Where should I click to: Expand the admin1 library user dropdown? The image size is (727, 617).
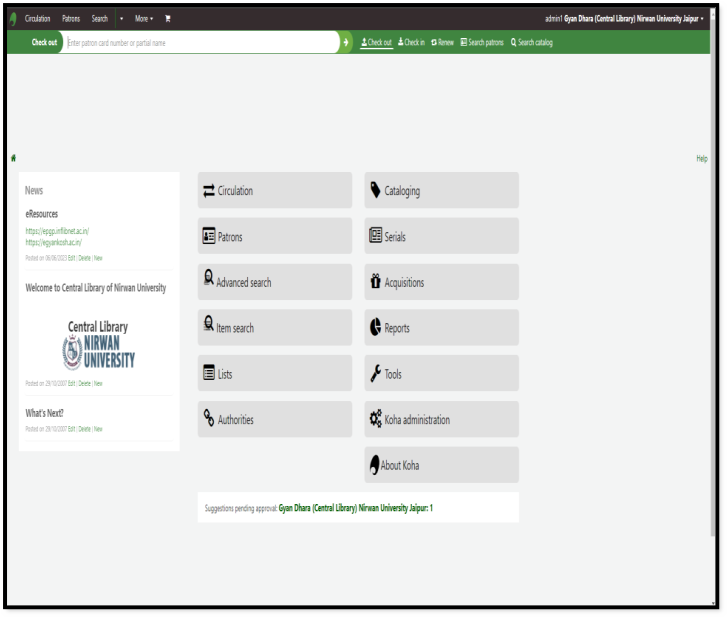coord(624,19)
